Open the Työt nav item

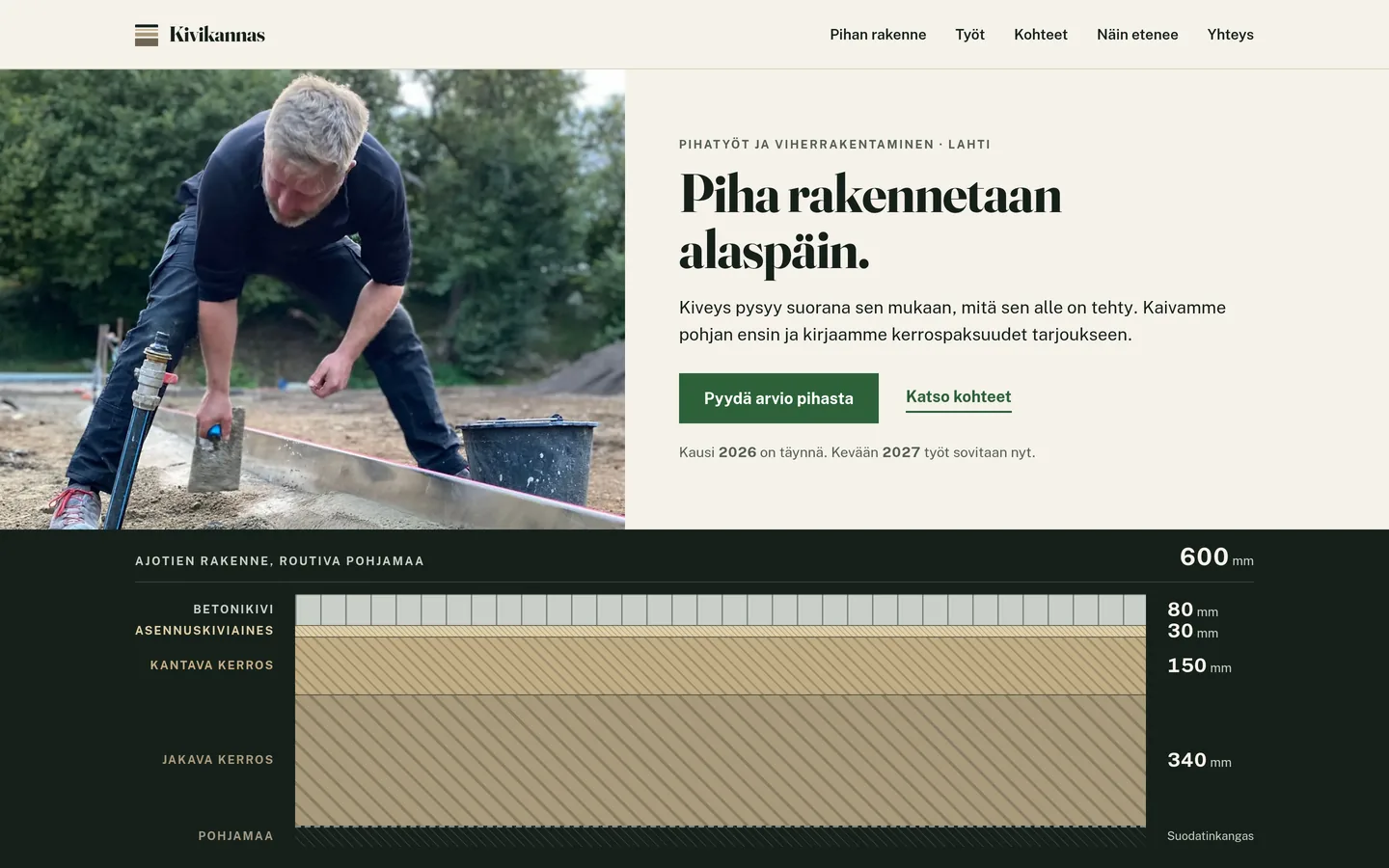(969, 35)
